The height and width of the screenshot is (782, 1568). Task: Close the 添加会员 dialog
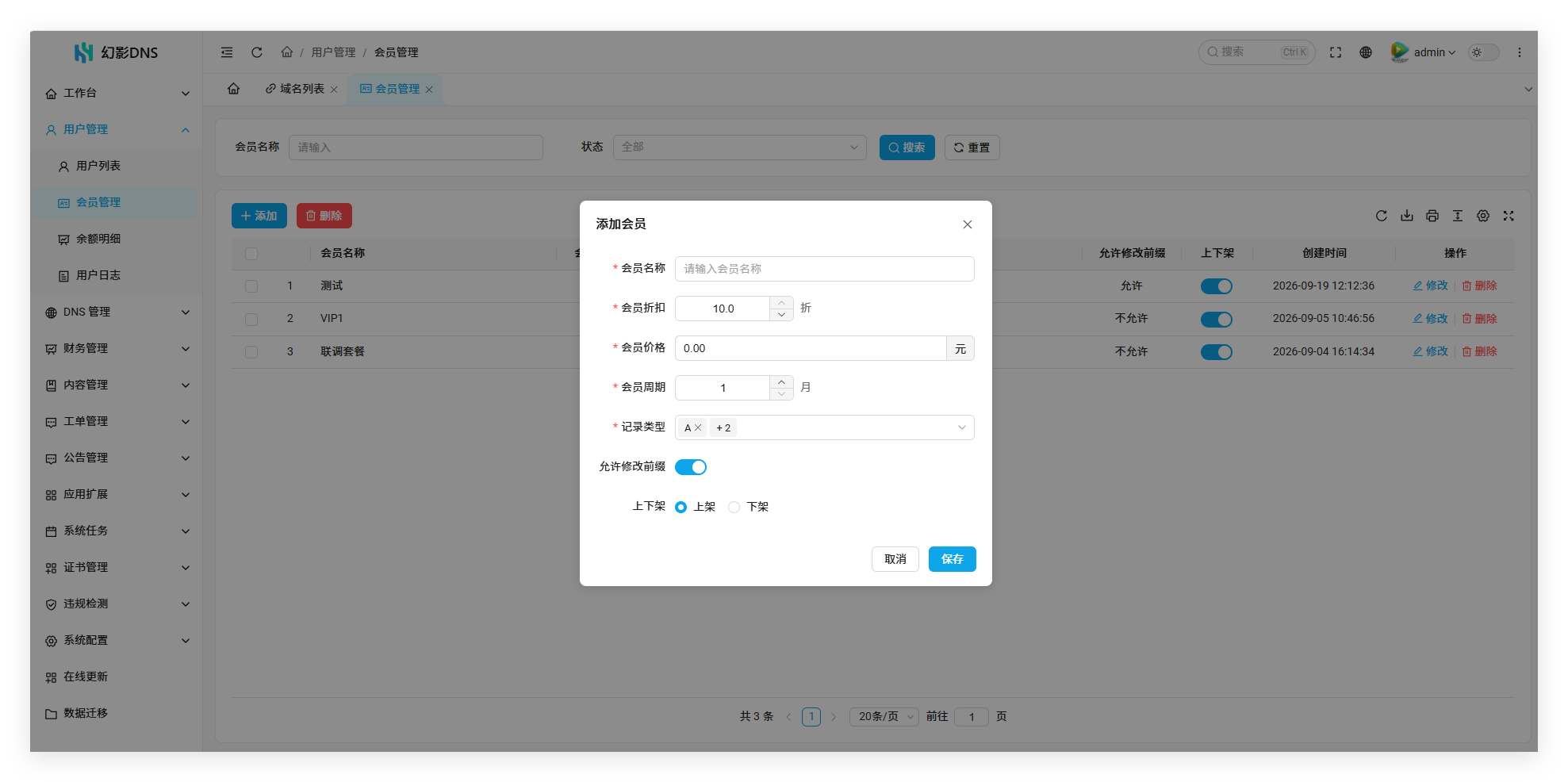(x=968, y=224)
